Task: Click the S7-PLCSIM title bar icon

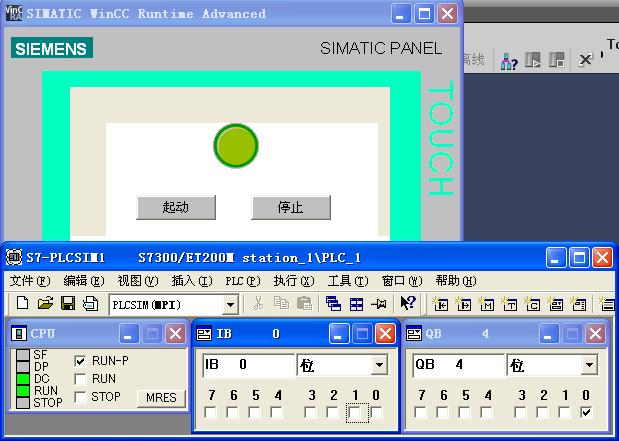Action: coord(14,257)
